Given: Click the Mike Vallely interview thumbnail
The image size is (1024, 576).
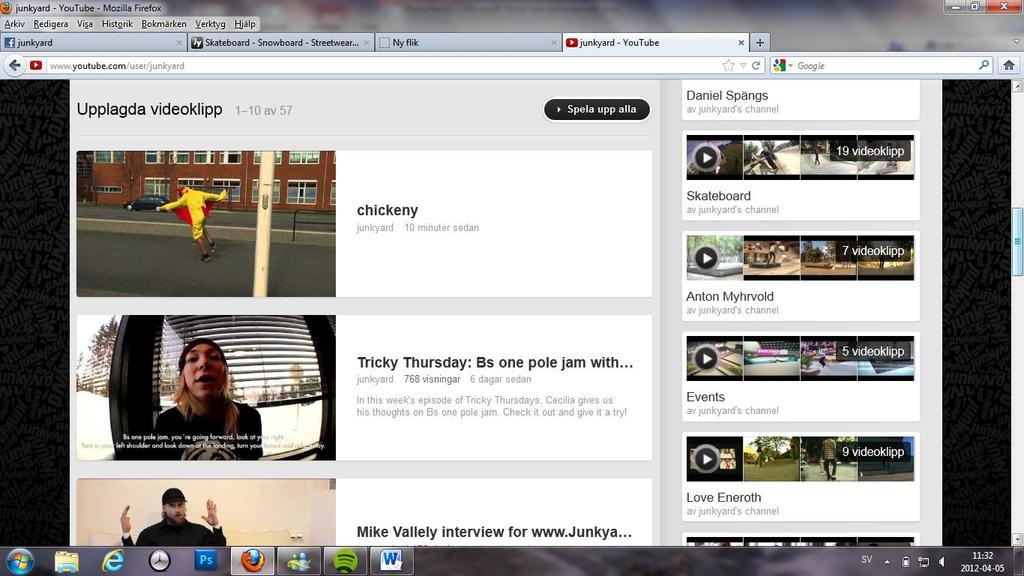Looking at the screenshot, I should 206,513.
